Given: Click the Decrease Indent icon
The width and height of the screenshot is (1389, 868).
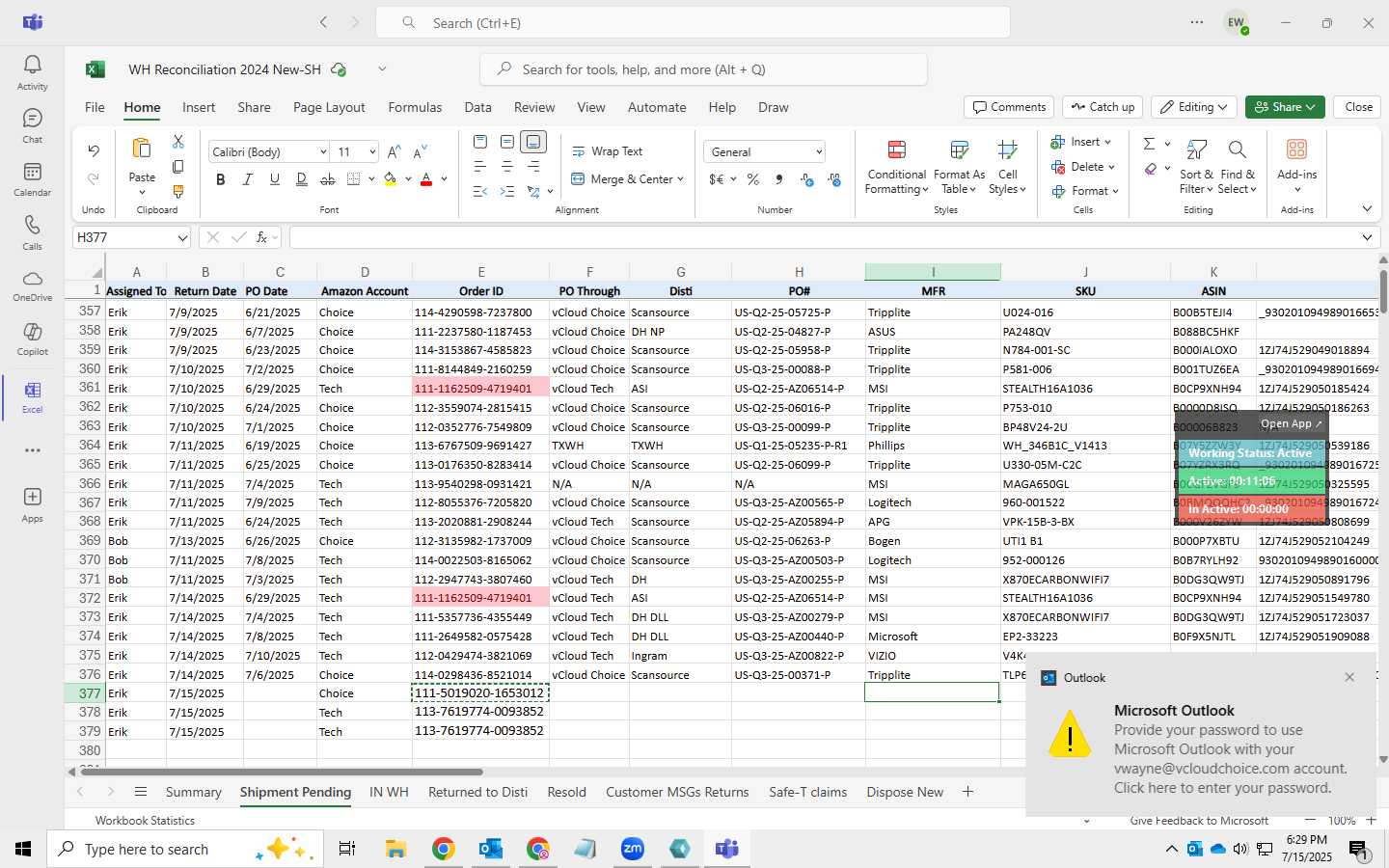Looking at the screenshot, I should (x=480, y=192).
